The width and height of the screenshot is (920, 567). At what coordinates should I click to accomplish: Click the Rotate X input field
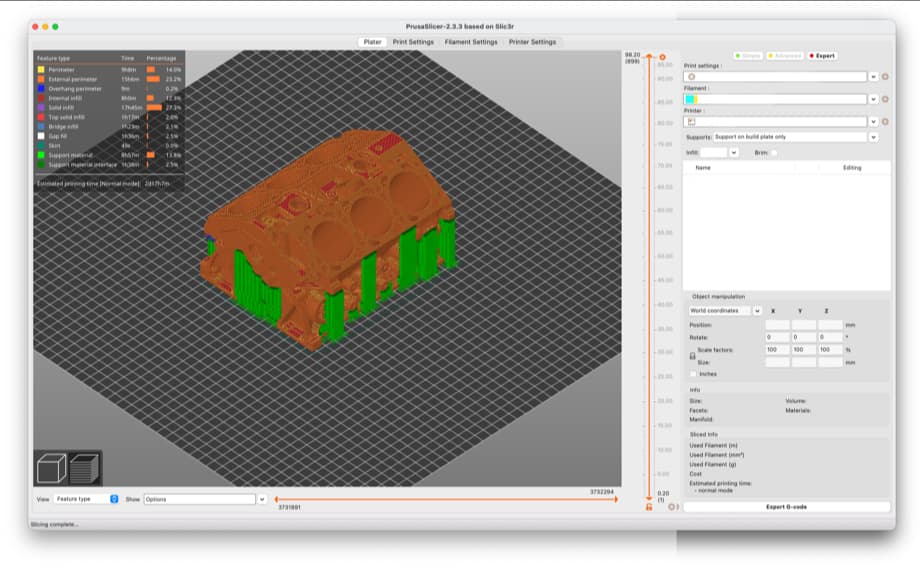[x=777, y=338]
